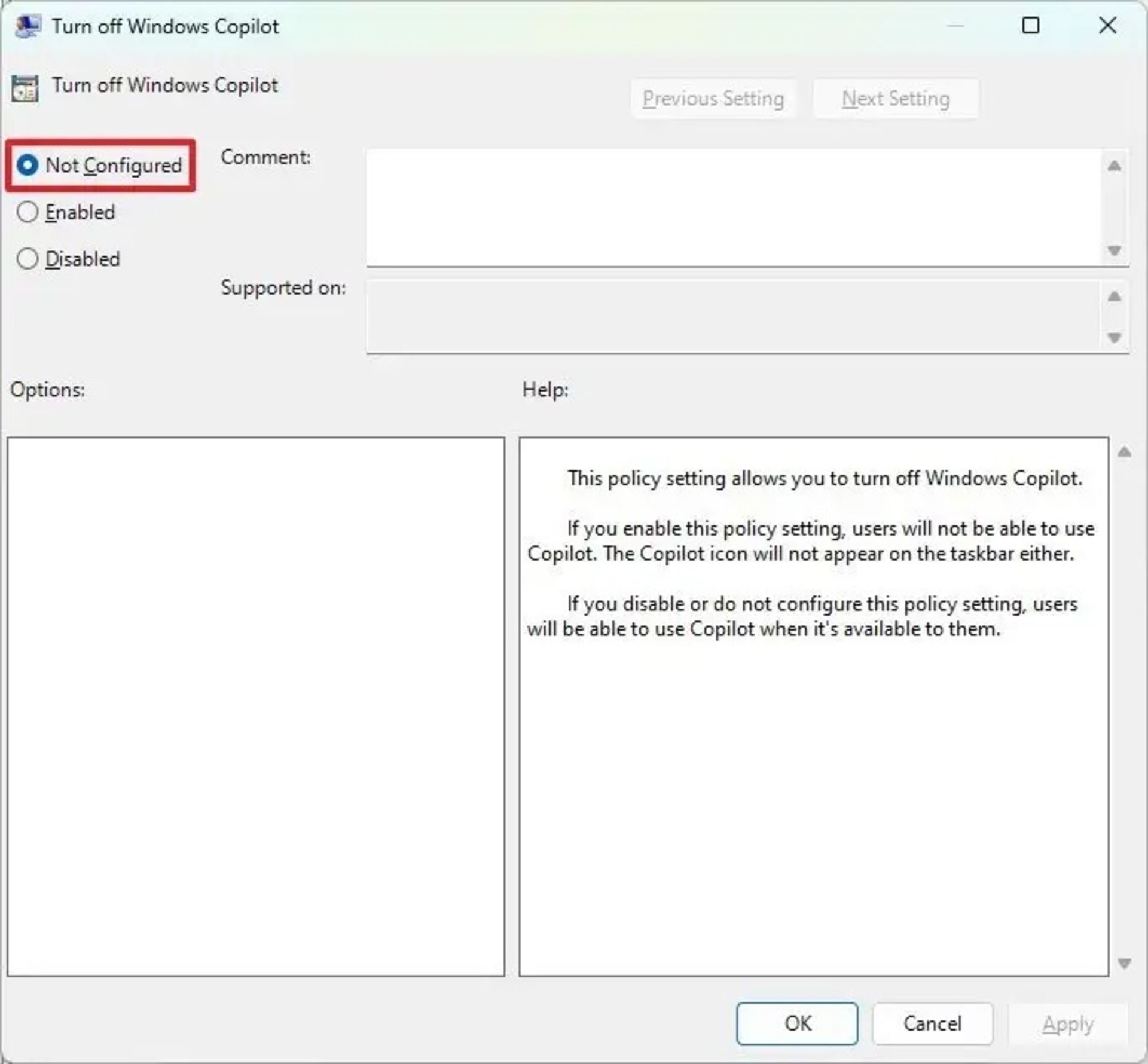Click Supported on scroll up arrow
The height and width of the screenshot is (1064, 1148).
pos(1114,296)
